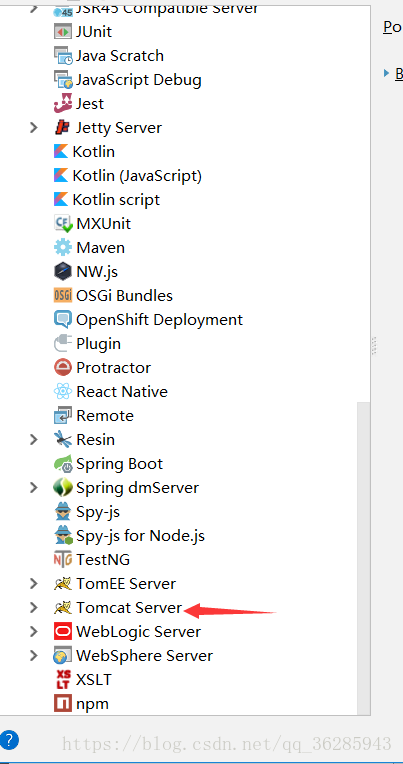Expand the Resin node
The width and height of the screenshot is (403, 764).
[x=34, y=439]
